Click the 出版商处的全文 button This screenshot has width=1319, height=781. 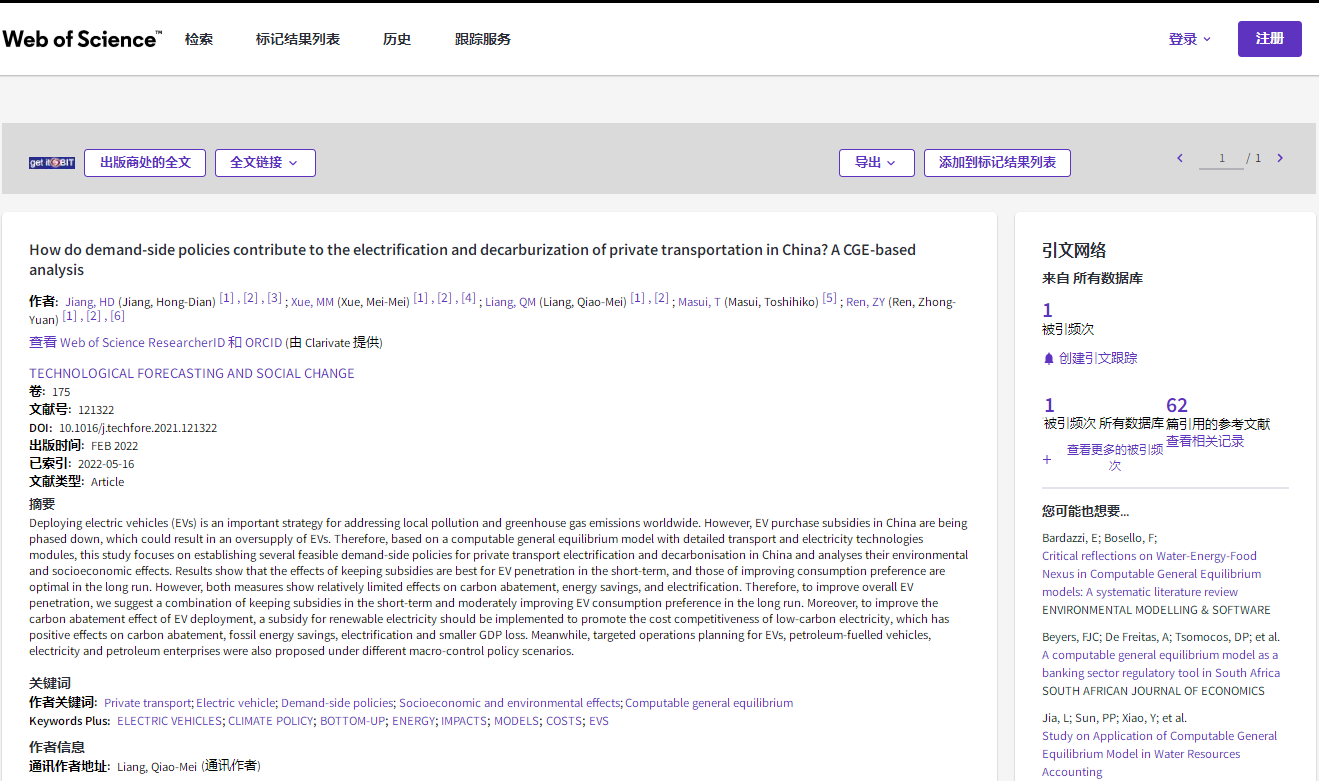(x=145, y=162)
